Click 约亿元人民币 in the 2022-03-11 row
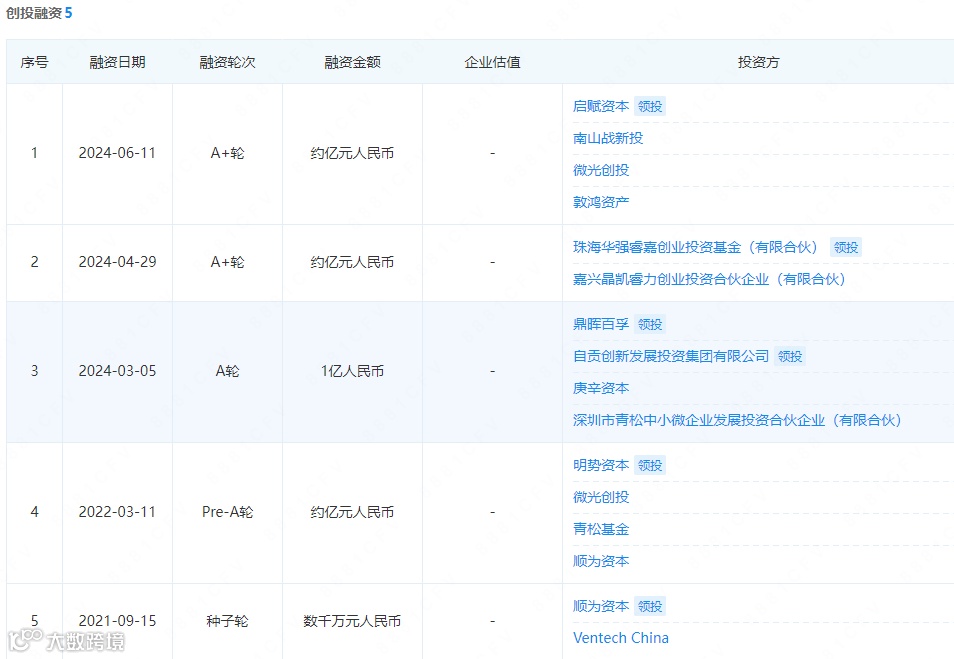The width and height of the screenshot is (954, 659). [352, 512]
